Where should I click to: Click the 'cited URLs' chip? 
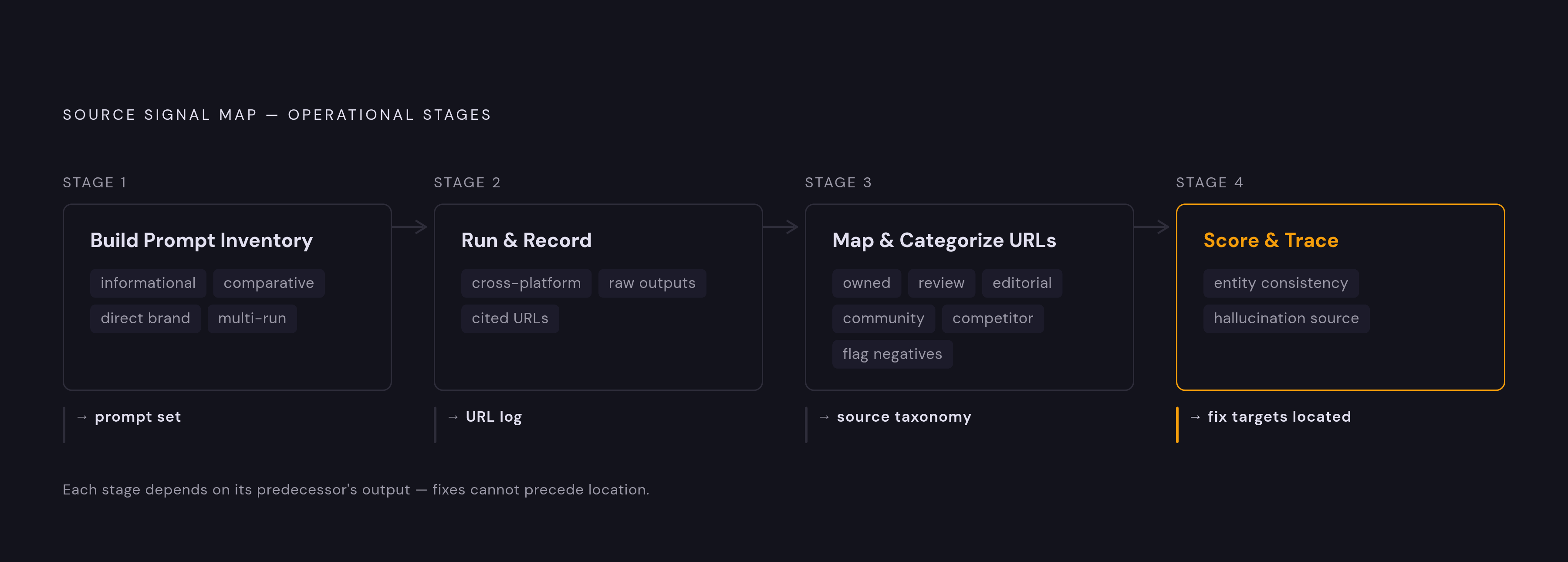[510, 318]
